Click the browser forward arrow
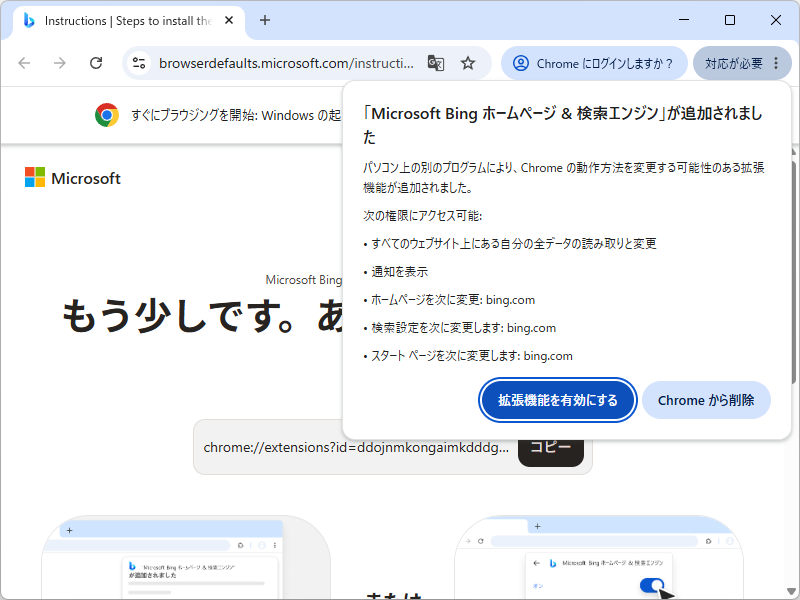The width and height of the screenshot is (800, 600). click(60, 63)
